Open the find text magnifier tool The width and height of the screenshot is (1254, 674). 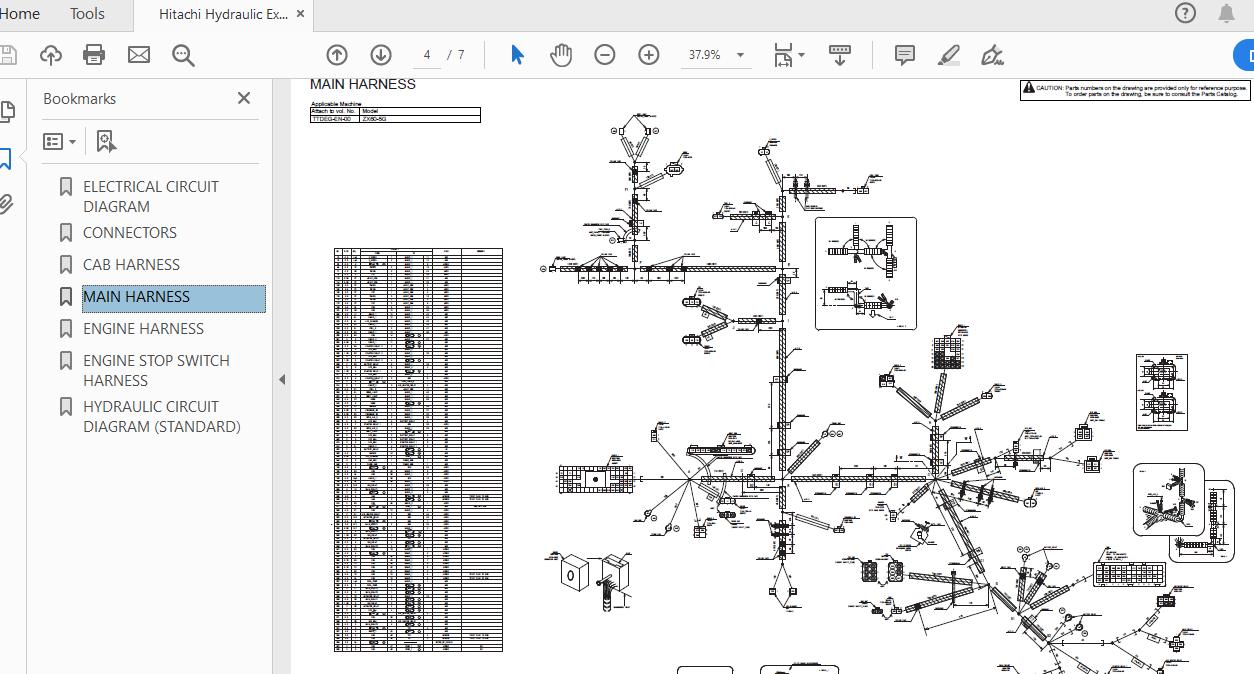(183, 55)
